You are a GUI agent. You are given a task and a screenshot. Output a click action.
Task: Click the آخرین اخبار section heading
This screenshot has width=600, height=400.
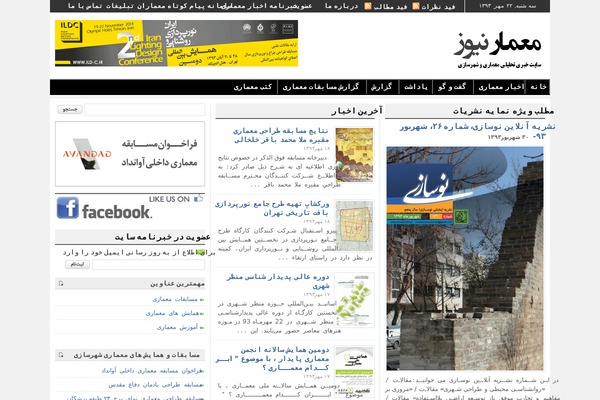tap(357, 111)
